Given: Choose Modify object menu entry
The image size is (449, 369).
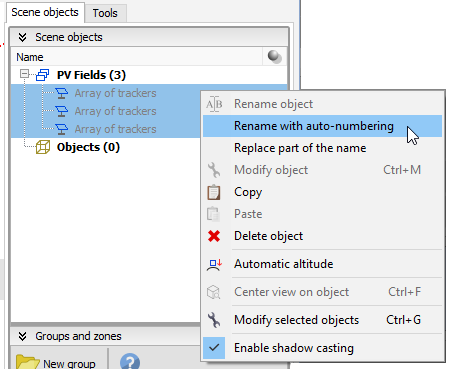Looking at the screenshot, I should click(x=322, y=170).
